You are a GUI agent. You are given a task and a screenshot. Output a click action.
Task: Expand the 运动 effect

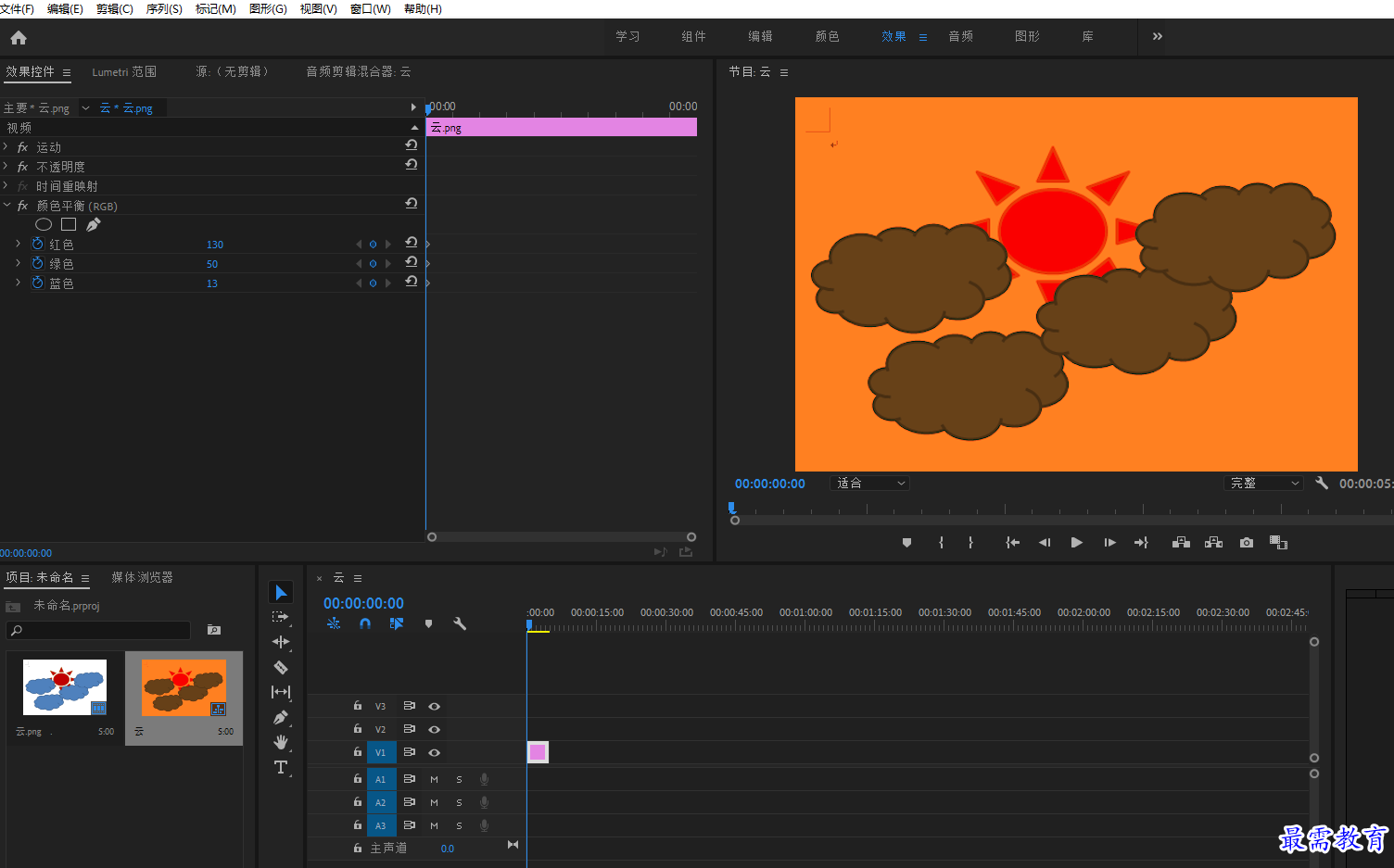[6, 146]
